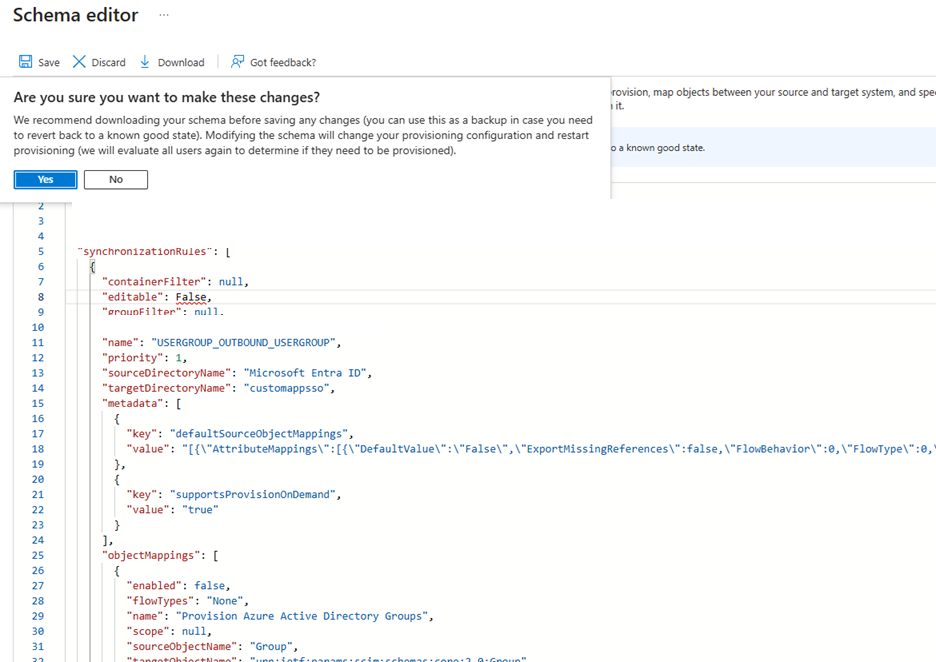
Task: Click the Got feedback person icon
Action: (237, 61)
